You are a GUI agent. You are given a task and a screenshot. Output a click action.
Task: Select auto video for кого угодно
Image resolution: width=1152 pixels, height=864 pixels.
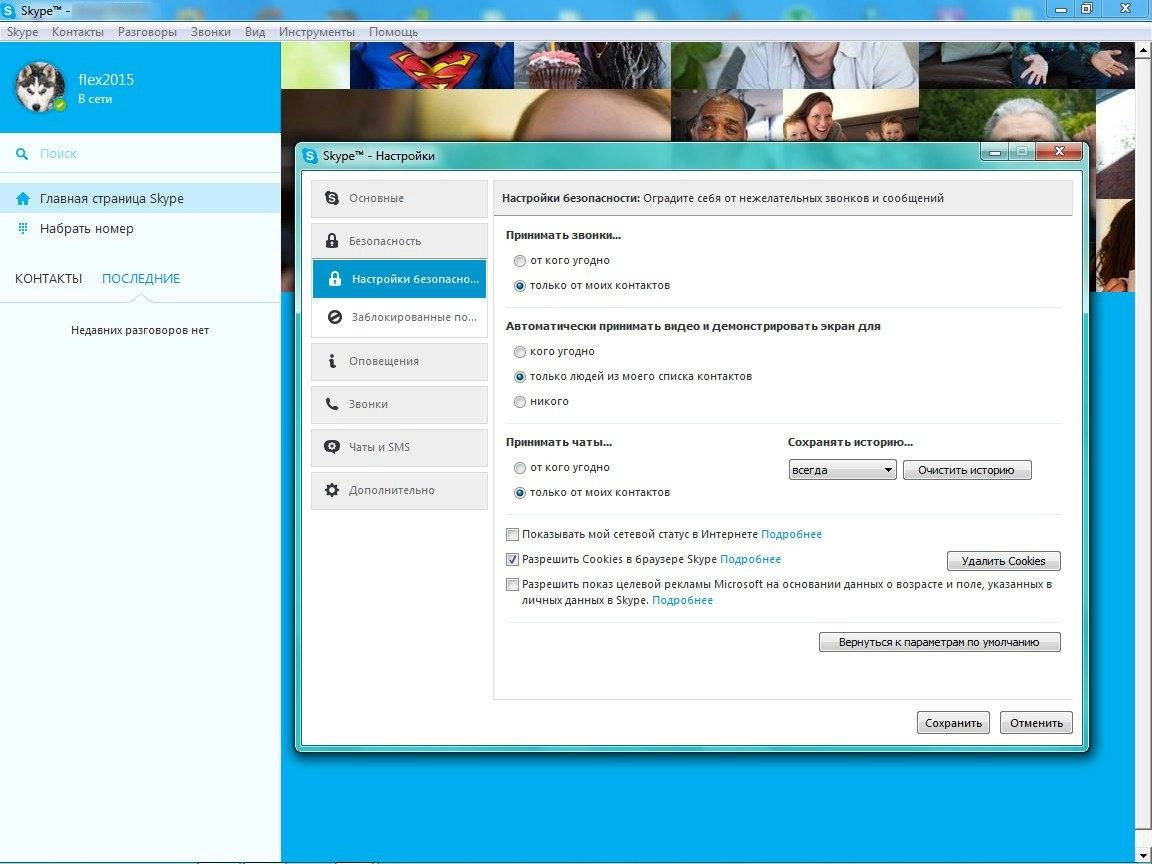coord(520,352)
